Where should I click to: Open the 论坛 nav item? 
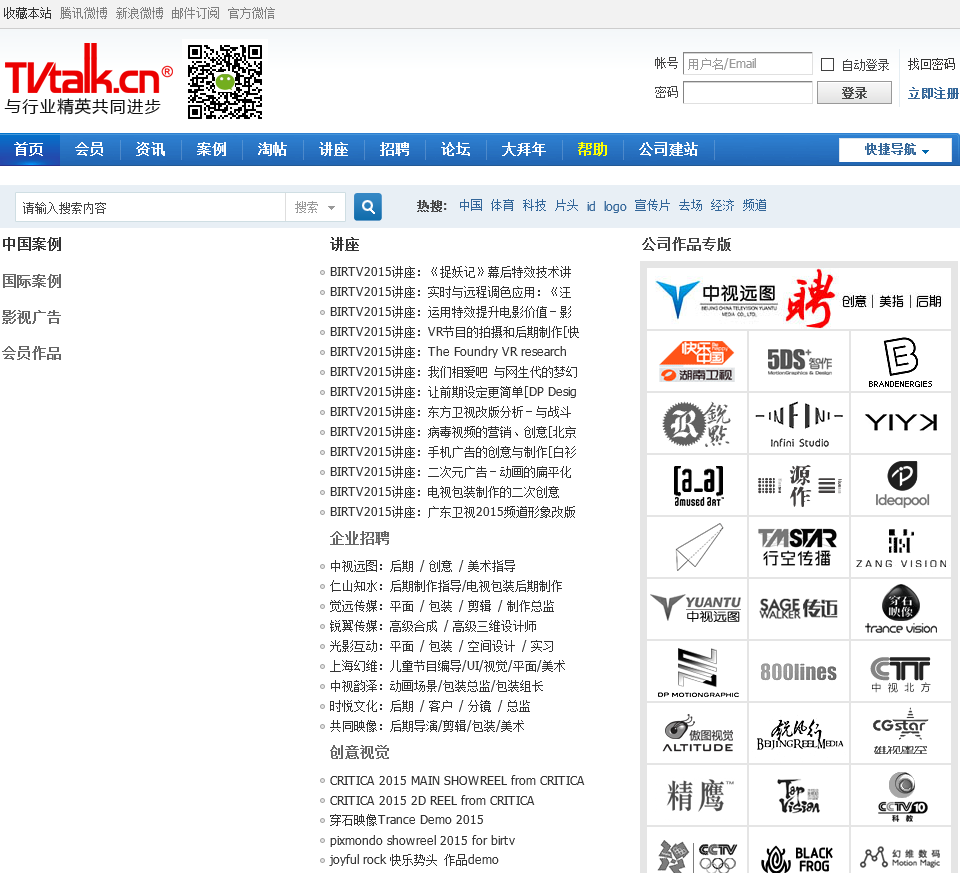pyautogui.click(x=456, y=149)
